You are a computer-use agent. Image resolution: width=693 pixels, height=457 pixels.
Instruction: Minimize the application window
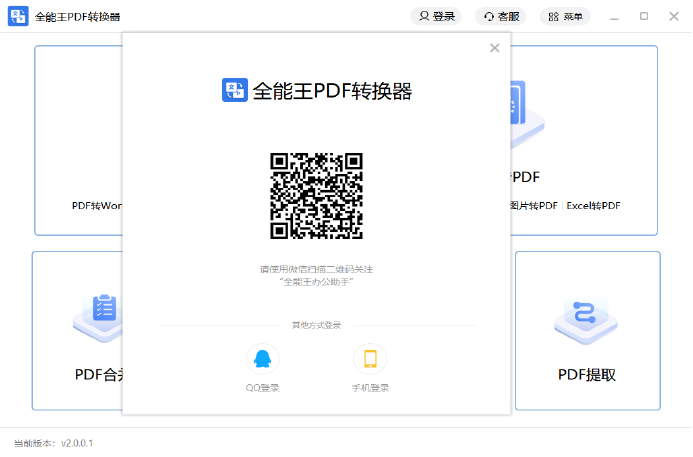pos(616,16)
